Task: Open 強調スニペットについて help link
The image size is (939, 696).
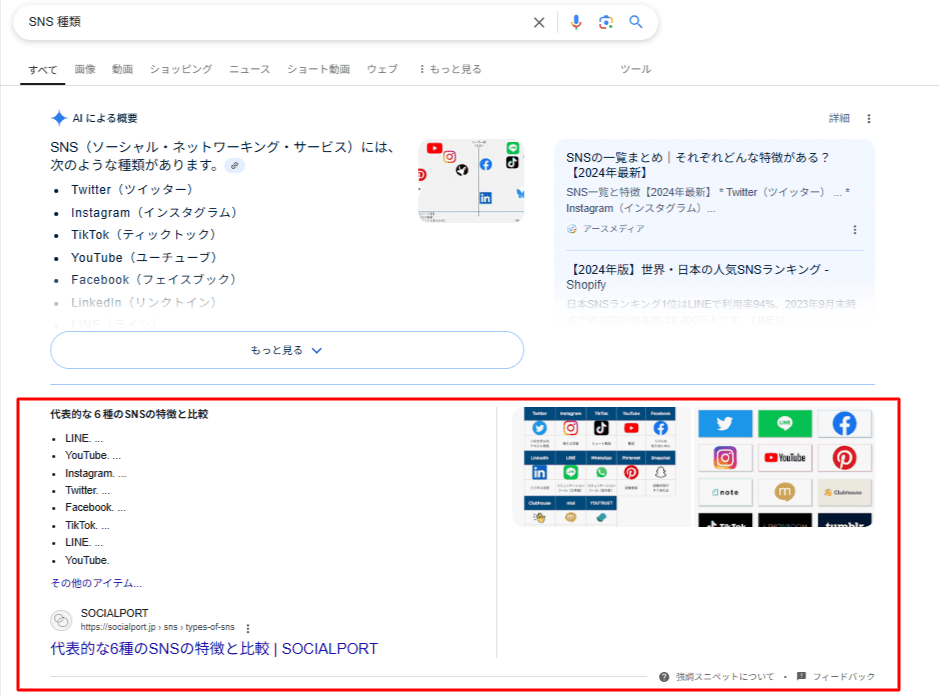Action: point(725,676)
